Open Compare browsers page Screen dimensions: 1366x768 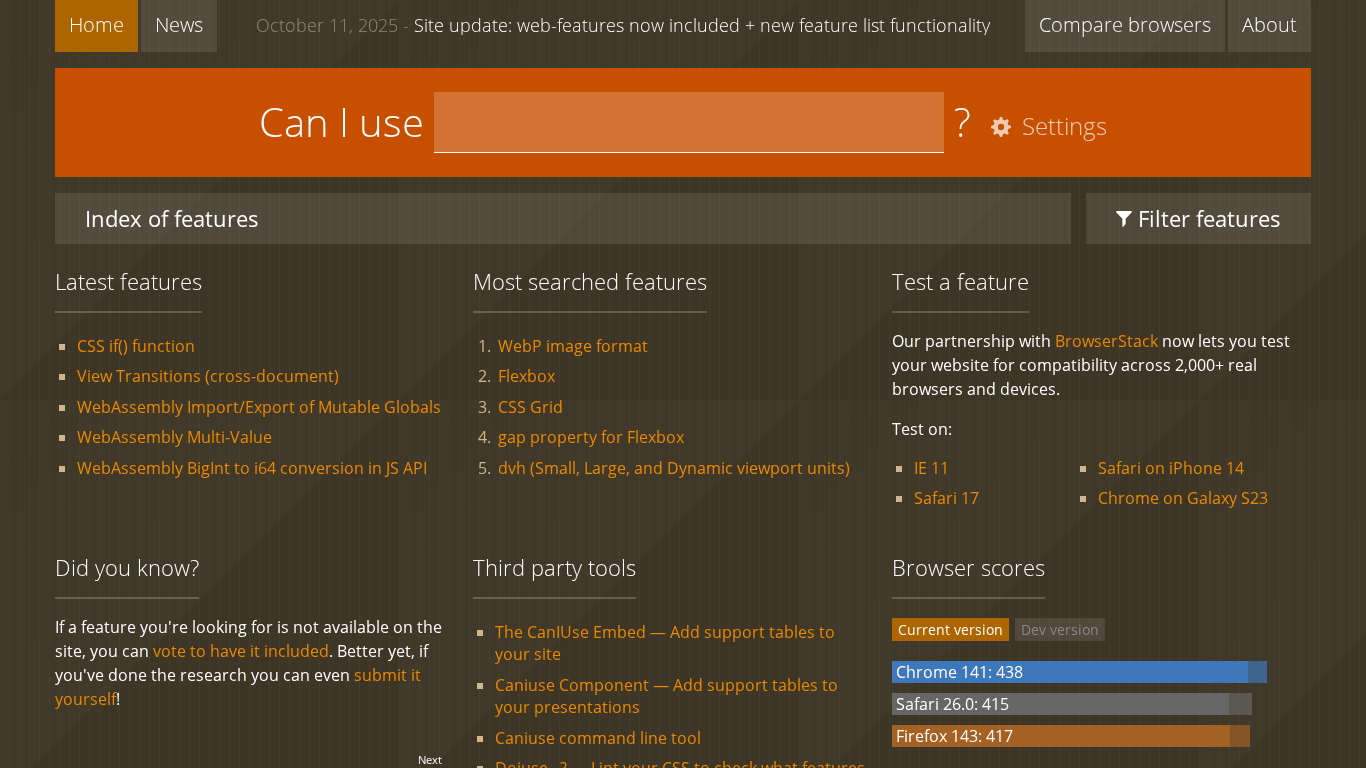(1124, 25)
